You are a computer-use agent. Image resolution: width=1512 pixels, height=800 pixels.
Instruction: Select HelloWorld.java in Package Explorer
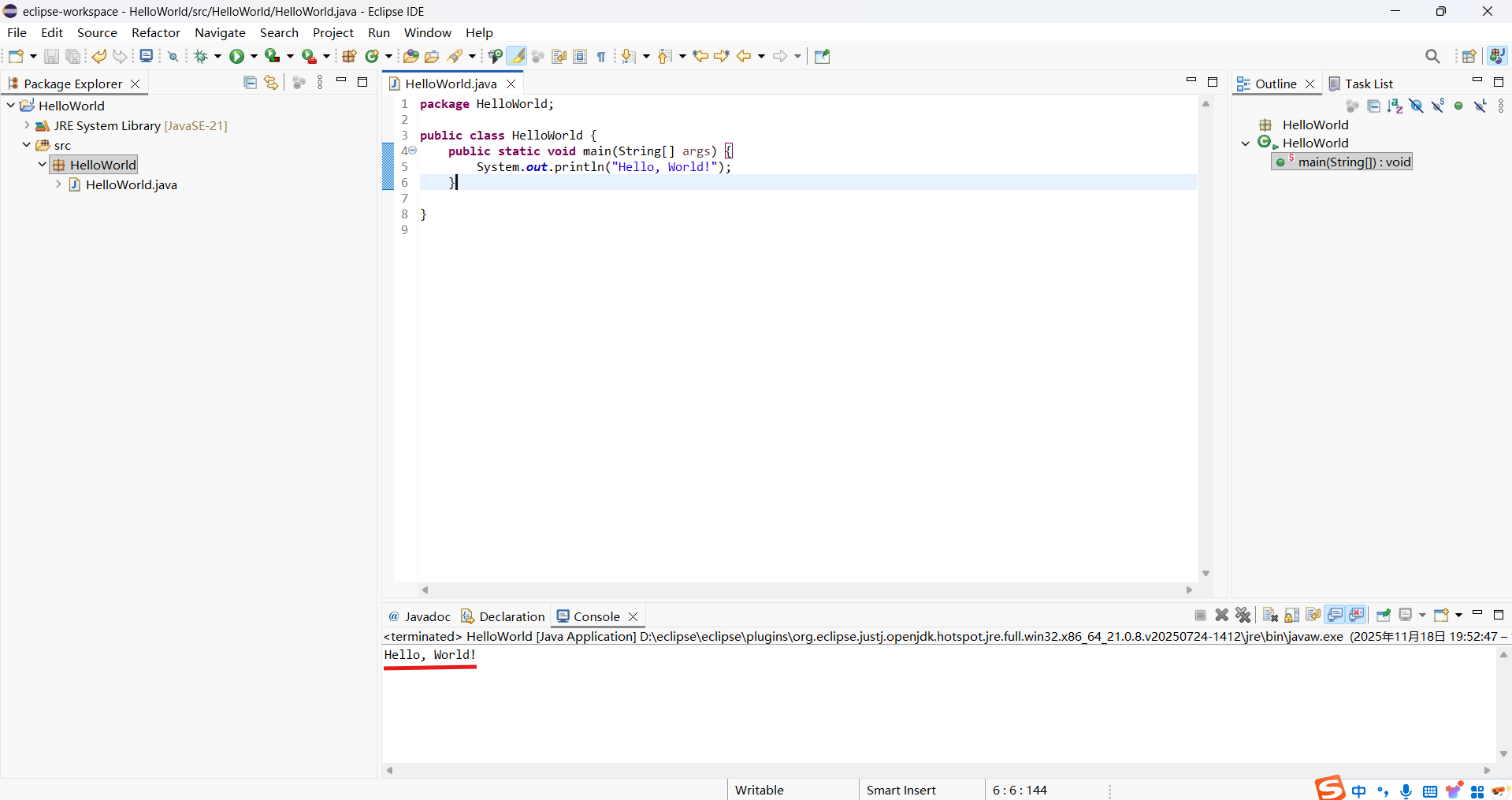(x=123, y=184)
